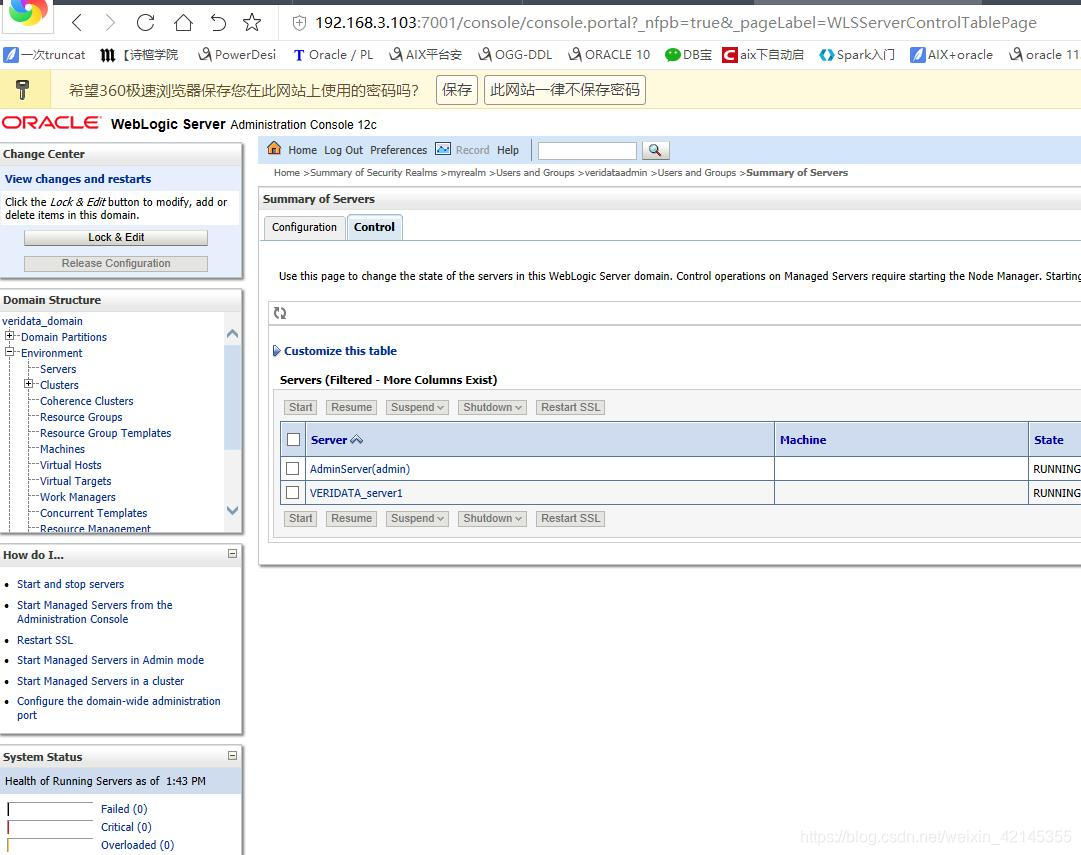Click the console search input field
The height and width of the screenshot is (855, 1081).
point(587,150)
